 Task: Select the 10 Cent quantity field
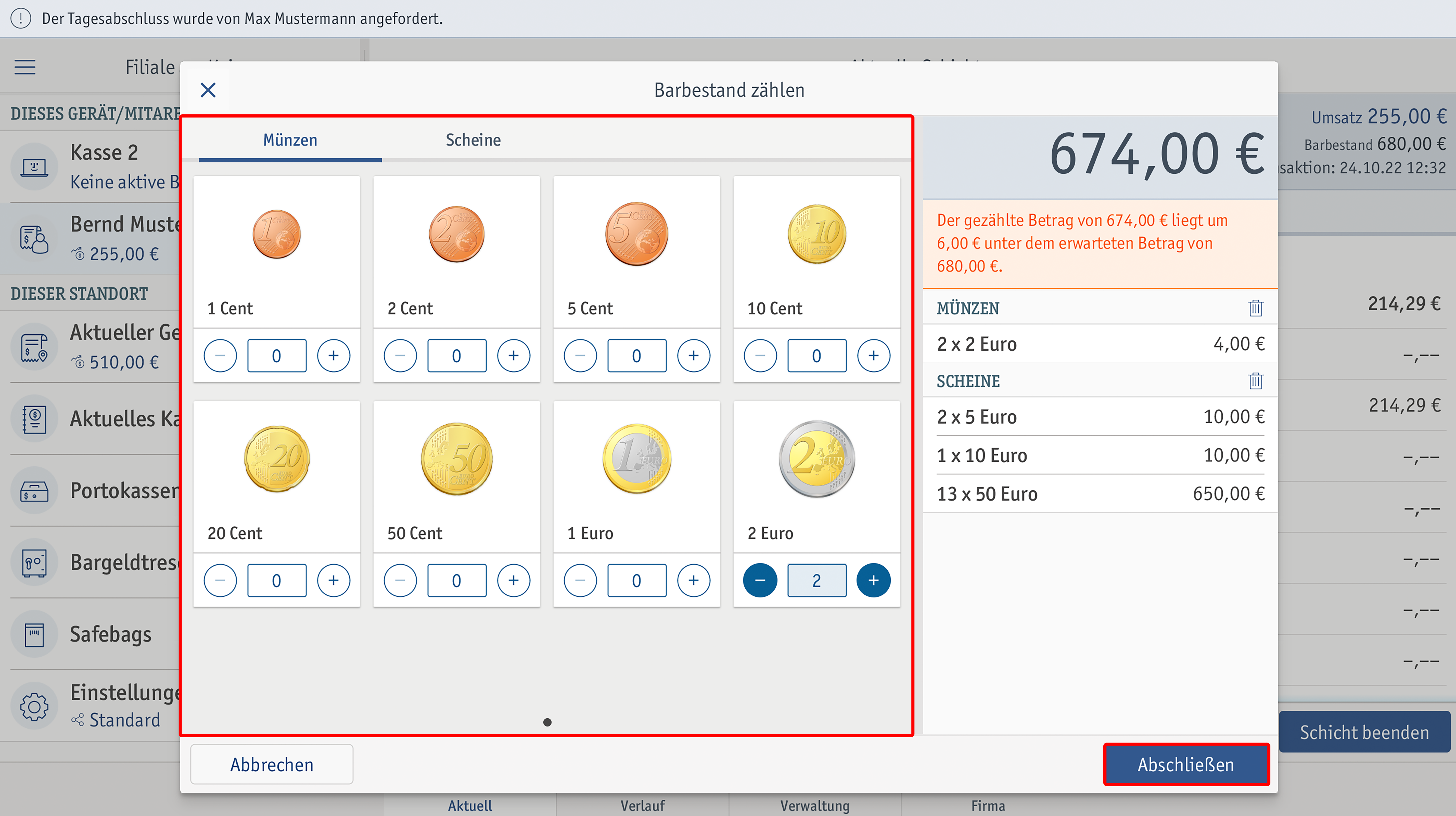click(817, 355)
